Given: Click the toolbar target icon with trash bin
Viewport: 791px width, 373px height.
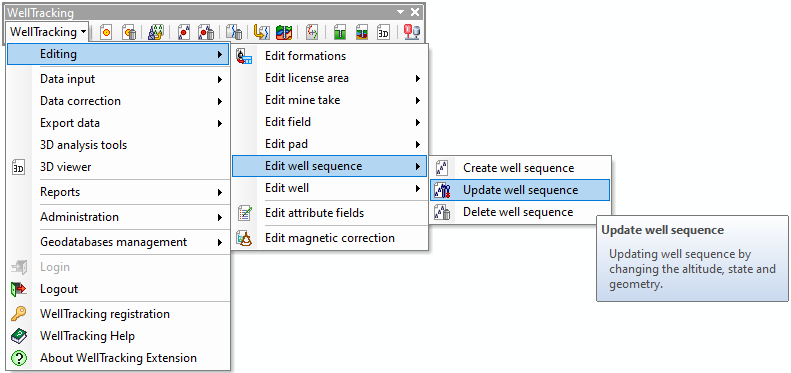Looking at the screenshot, I should (x=130, y=33).
